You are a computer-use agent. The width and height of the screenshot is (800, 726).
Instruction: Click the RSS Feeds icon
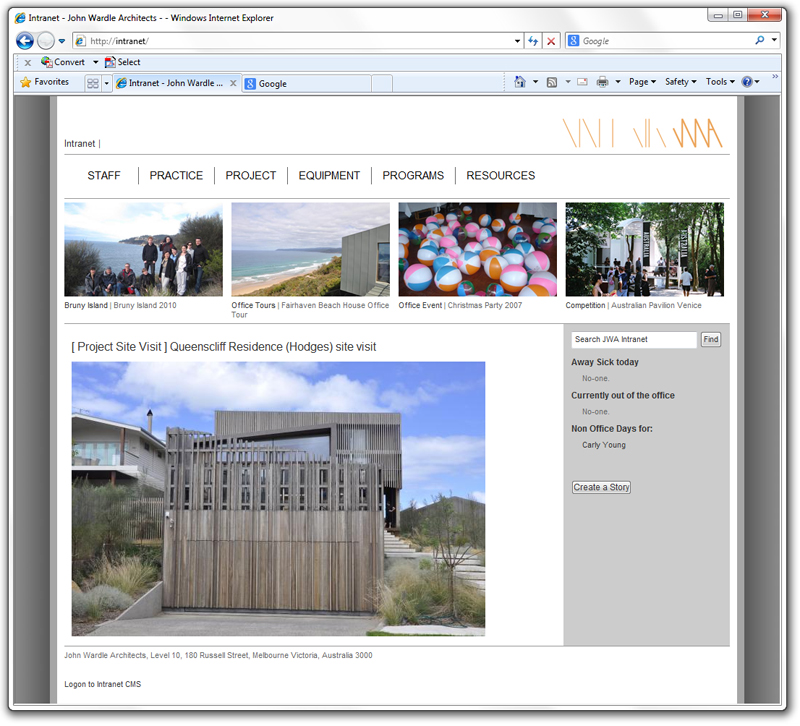point(552,81)
